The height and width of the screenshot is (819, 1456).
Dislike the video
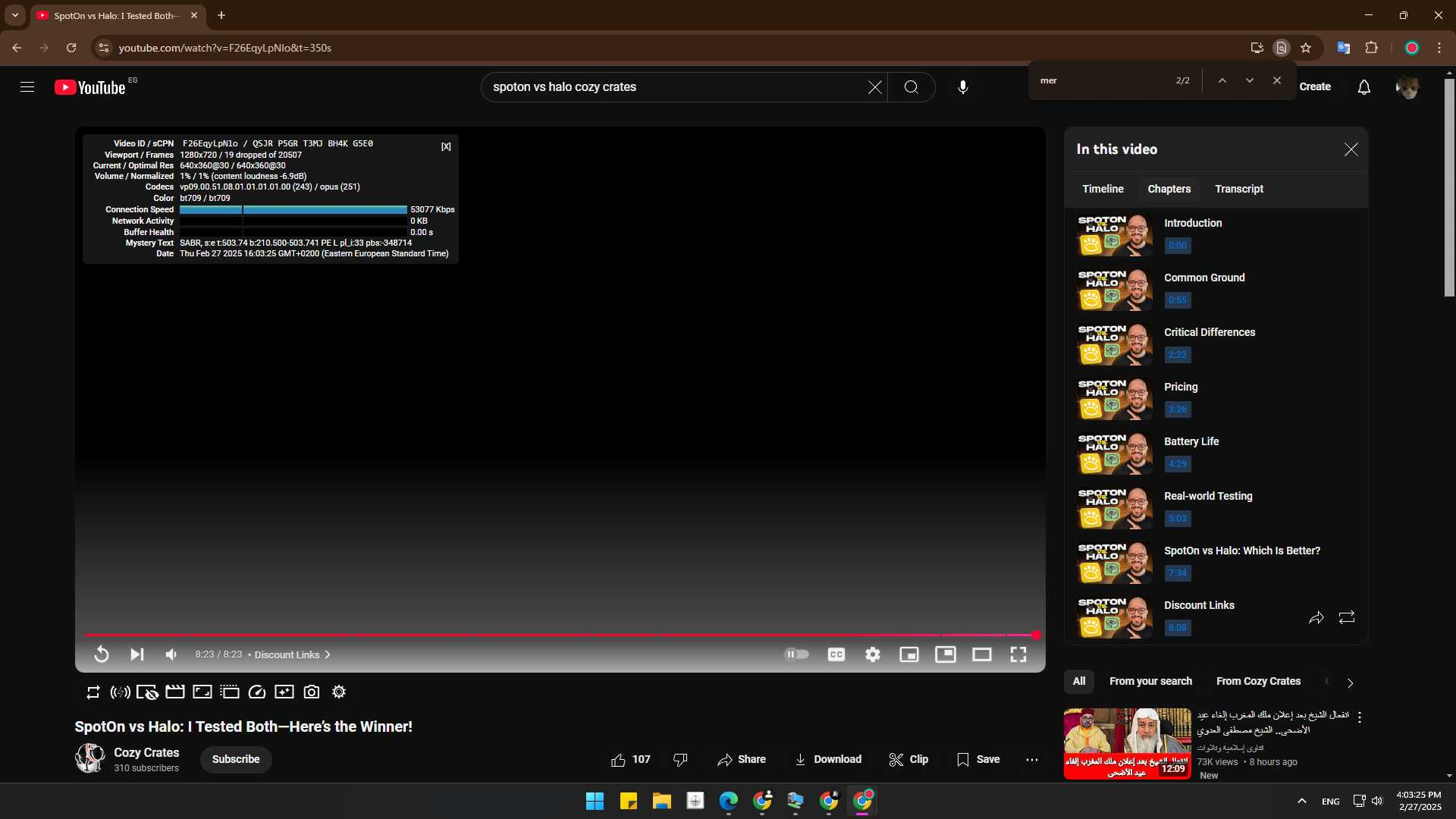[x=680, y=760]
